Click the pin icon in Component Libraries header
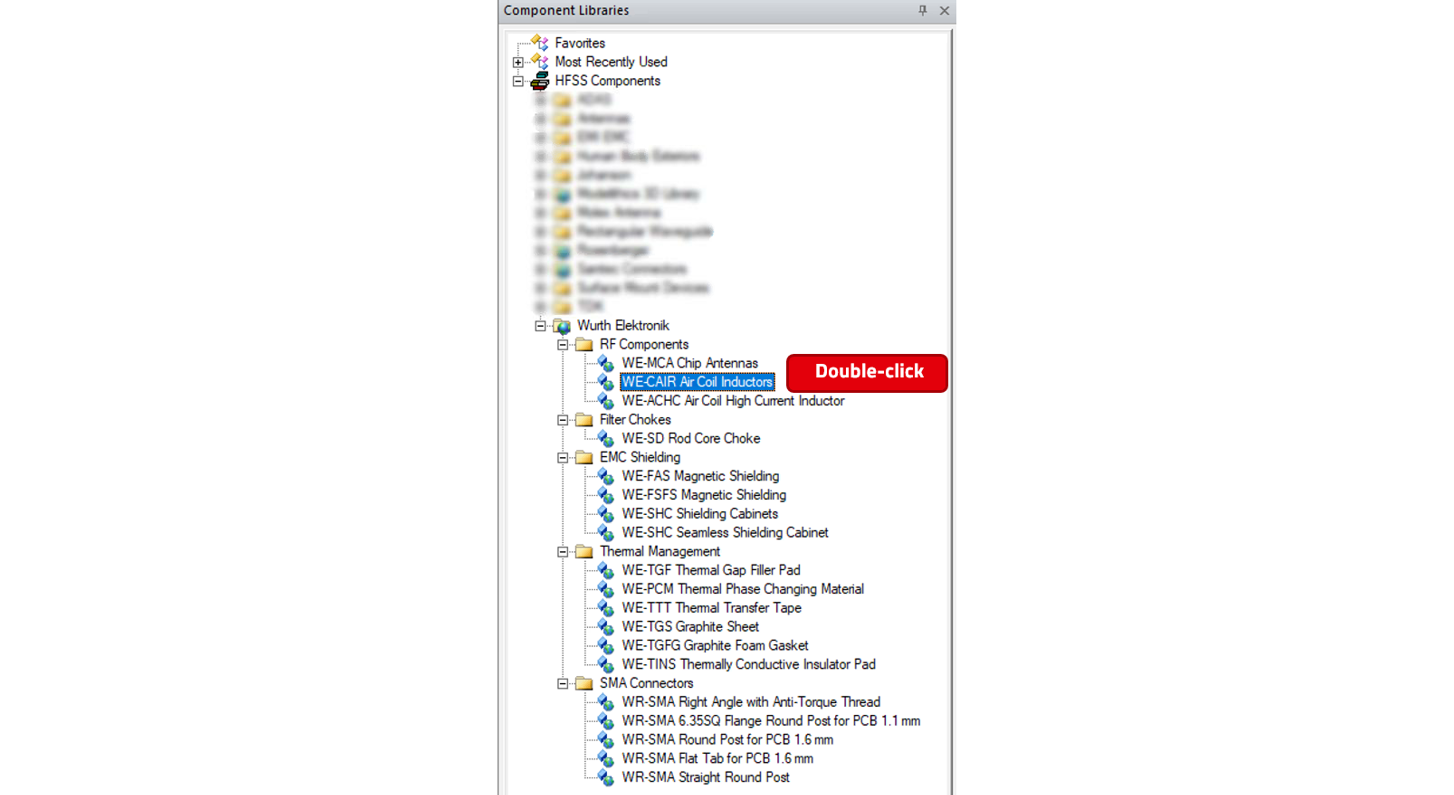 click(922, 11)
